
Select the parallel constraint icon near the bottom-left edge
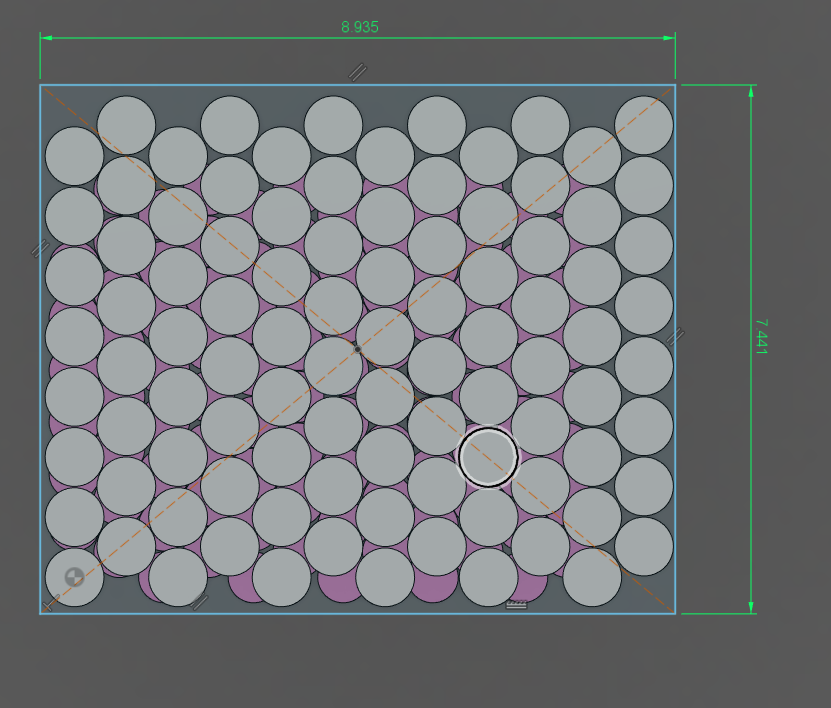click(x=200, y=600)
